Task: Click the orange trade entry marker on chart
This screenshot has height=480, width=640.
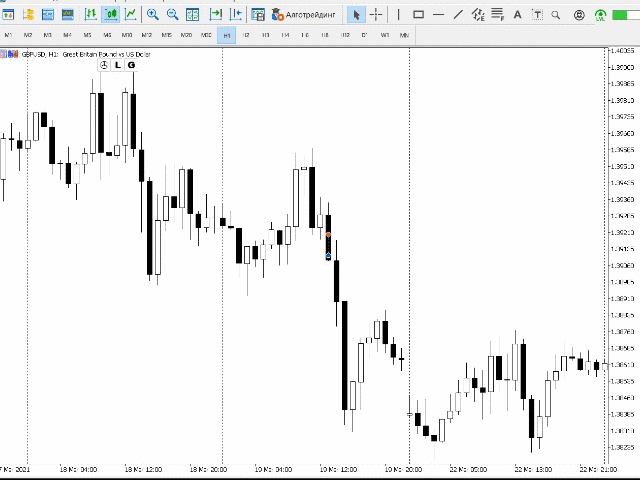Action: [328, 235]
